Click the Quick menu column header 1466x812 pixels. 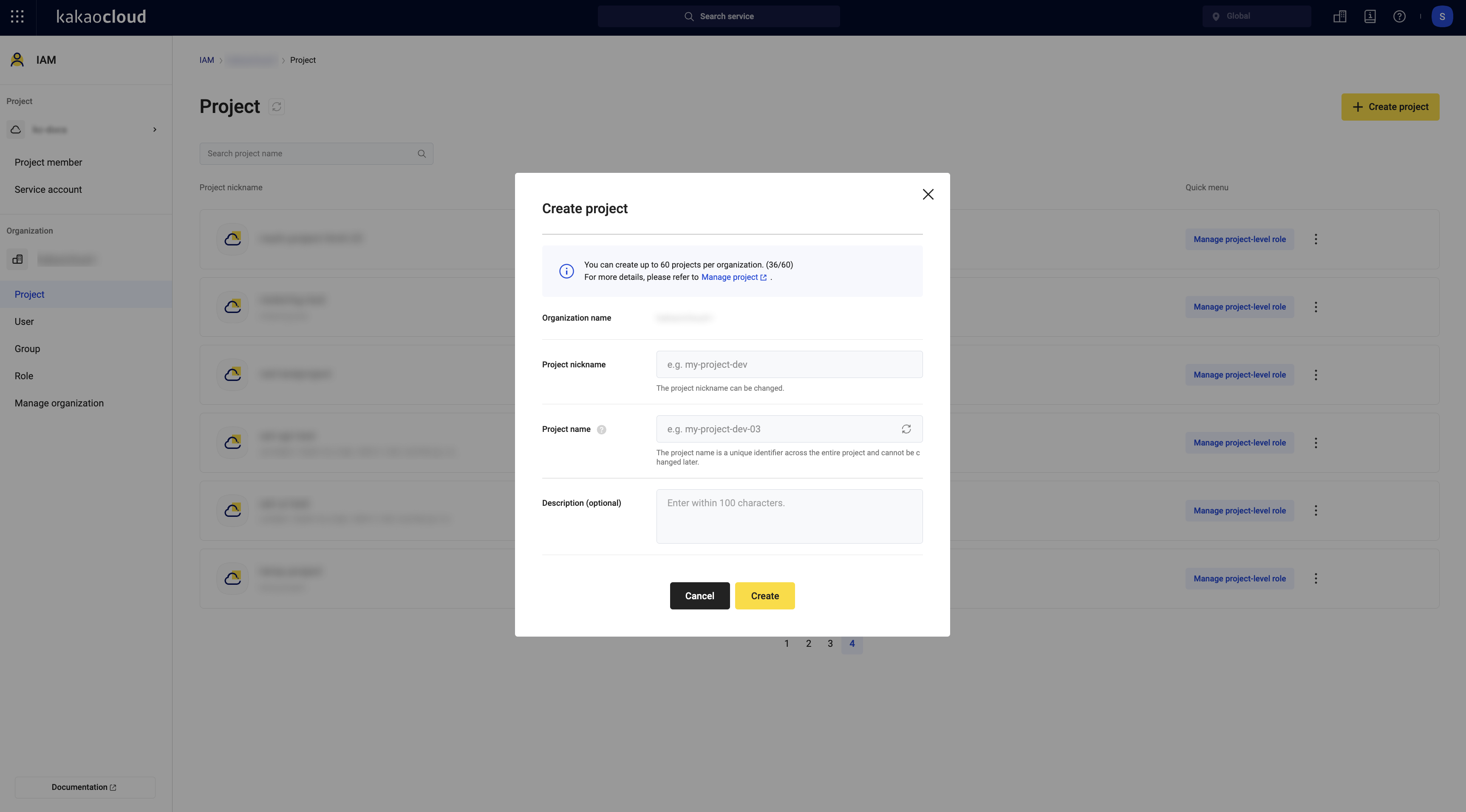1206,188
